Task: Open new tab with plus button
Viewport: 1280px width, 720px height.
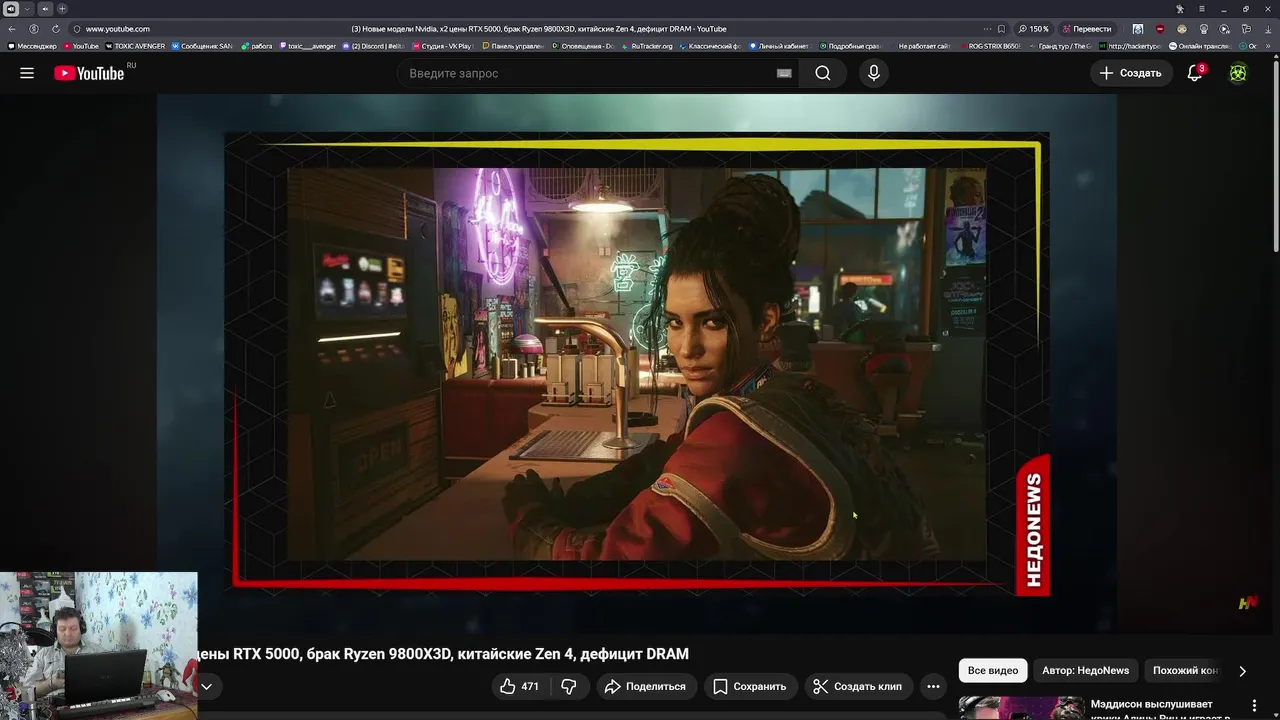Action: (62, 9)
